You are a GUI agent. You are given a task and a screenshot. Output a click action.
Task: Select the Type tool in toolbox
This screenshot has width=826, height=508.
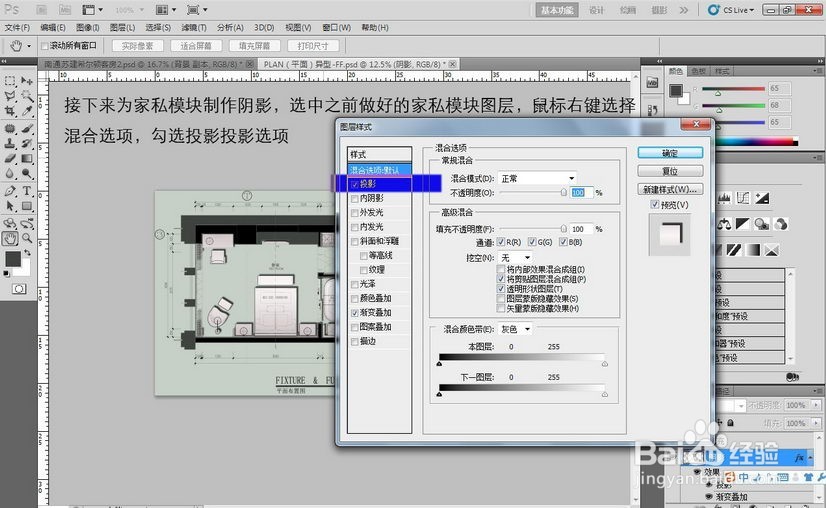(x=27, y=191)
